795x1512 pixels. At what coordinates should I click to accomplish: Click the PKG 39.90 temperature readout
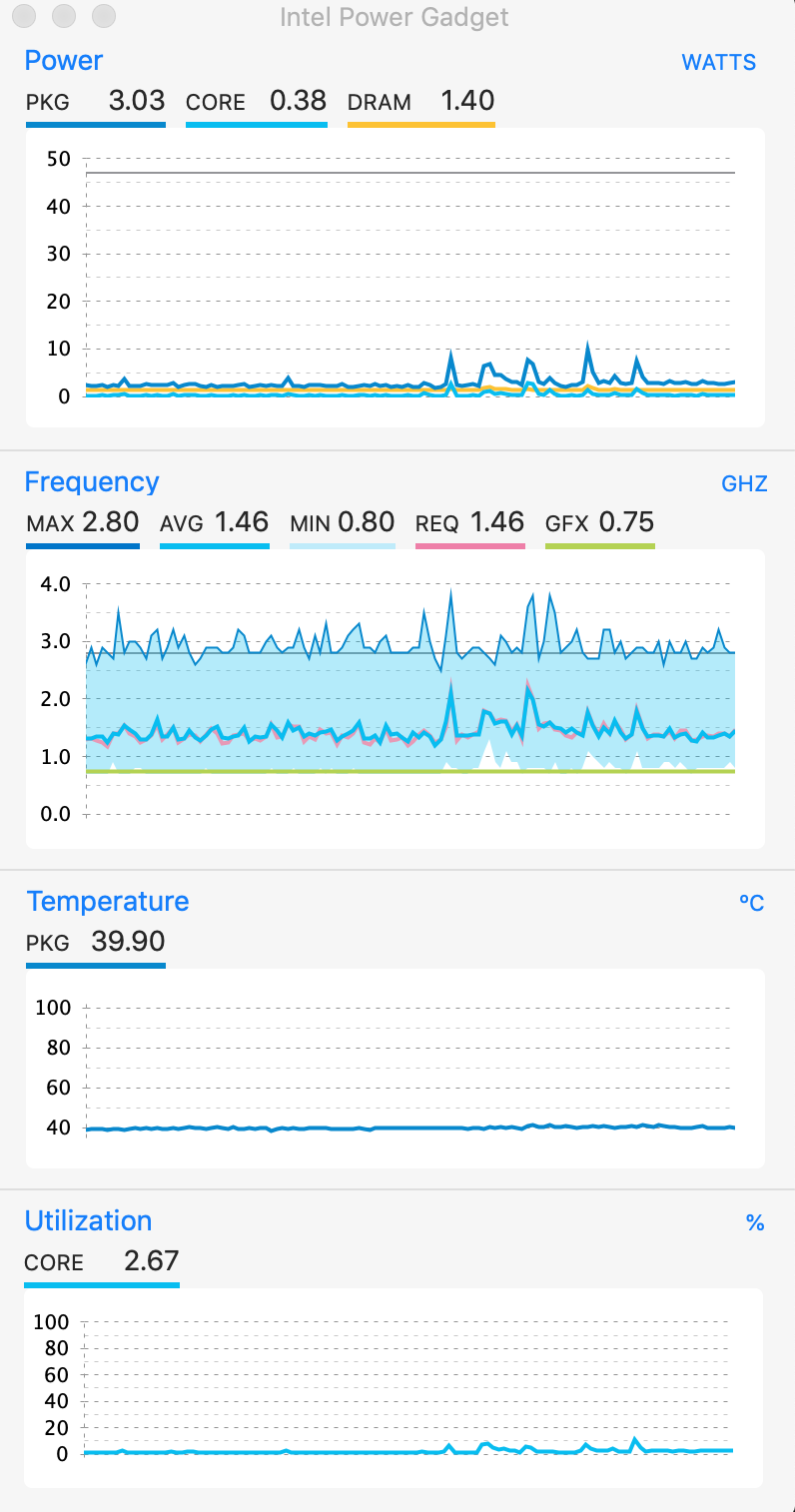coord(96,942)
